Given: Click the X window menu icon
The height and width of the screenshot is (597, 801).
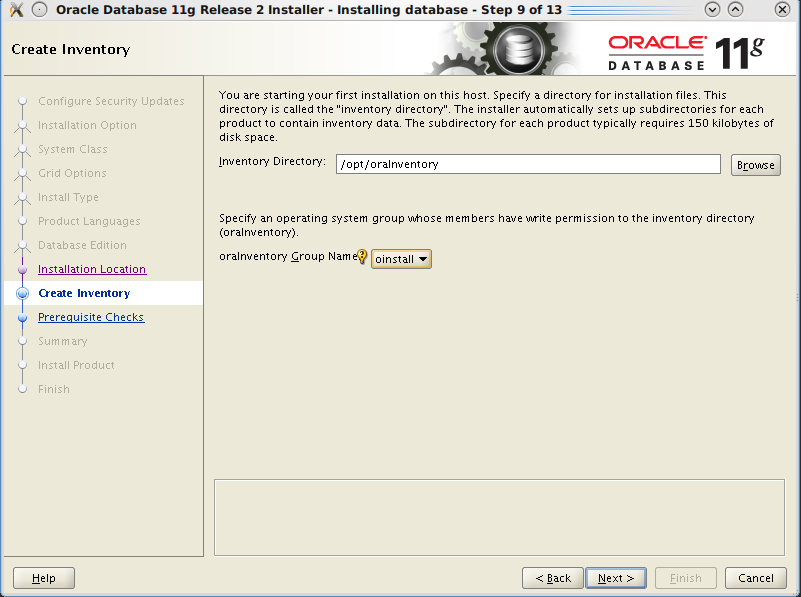Looking at the screenshot, I should [16, 9].
